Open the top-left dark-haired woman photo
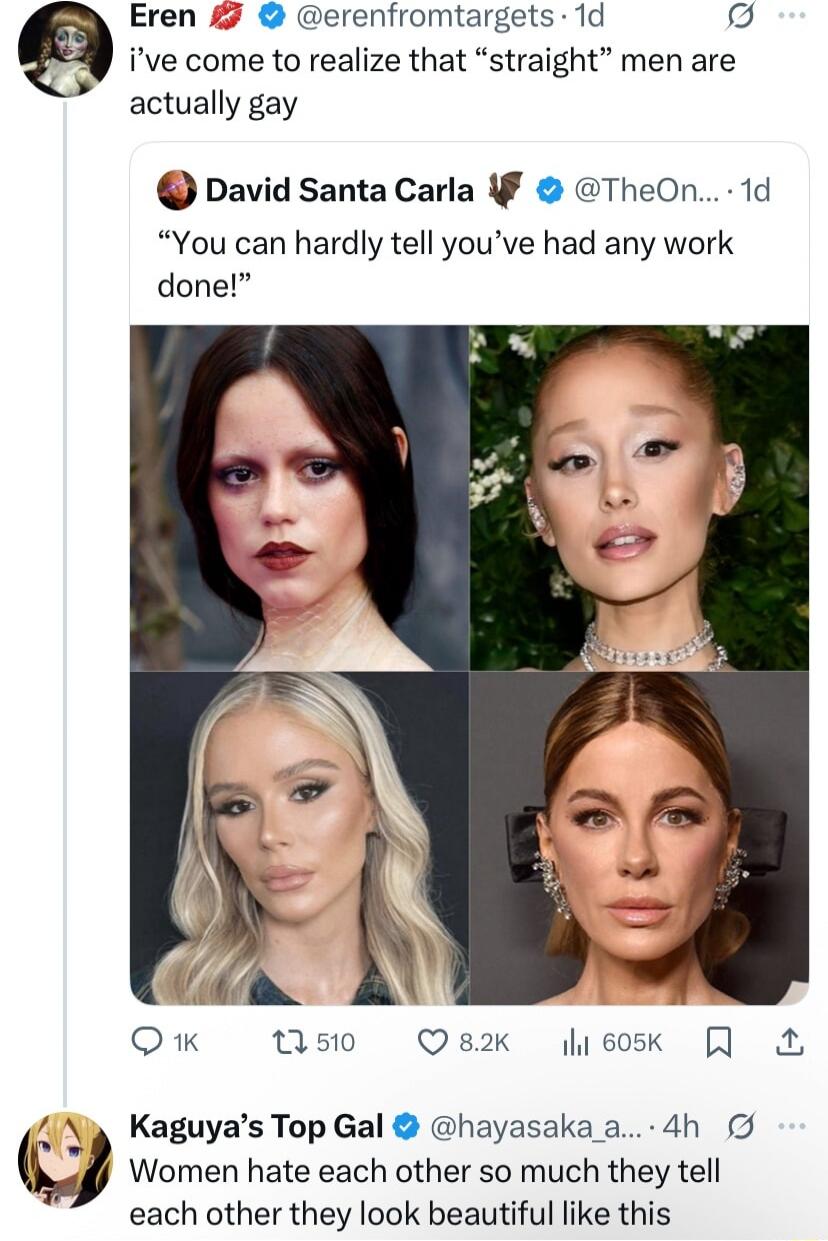 coord(299,497)
